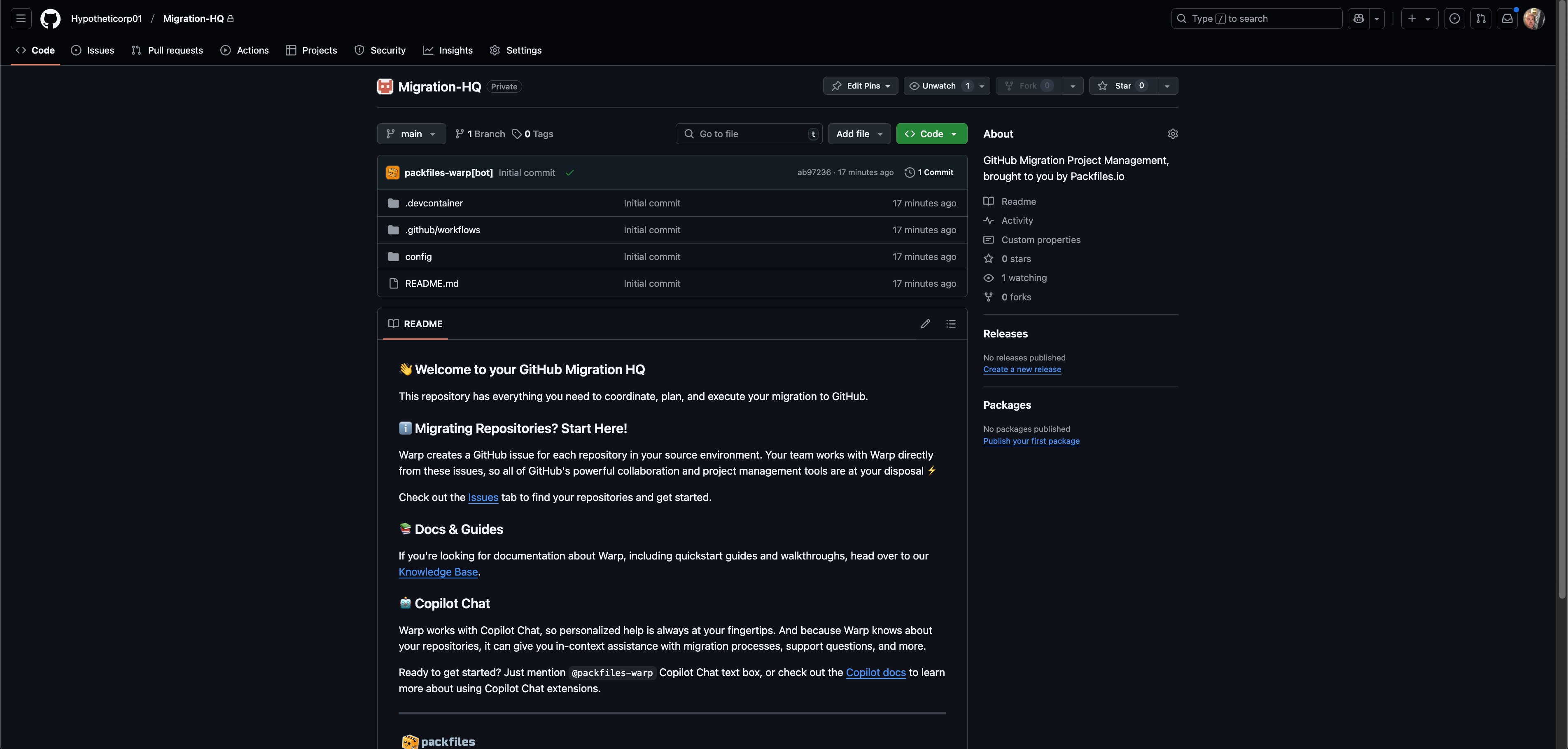
Task: Open the 0 Tags link
Action: pos(532,134)
